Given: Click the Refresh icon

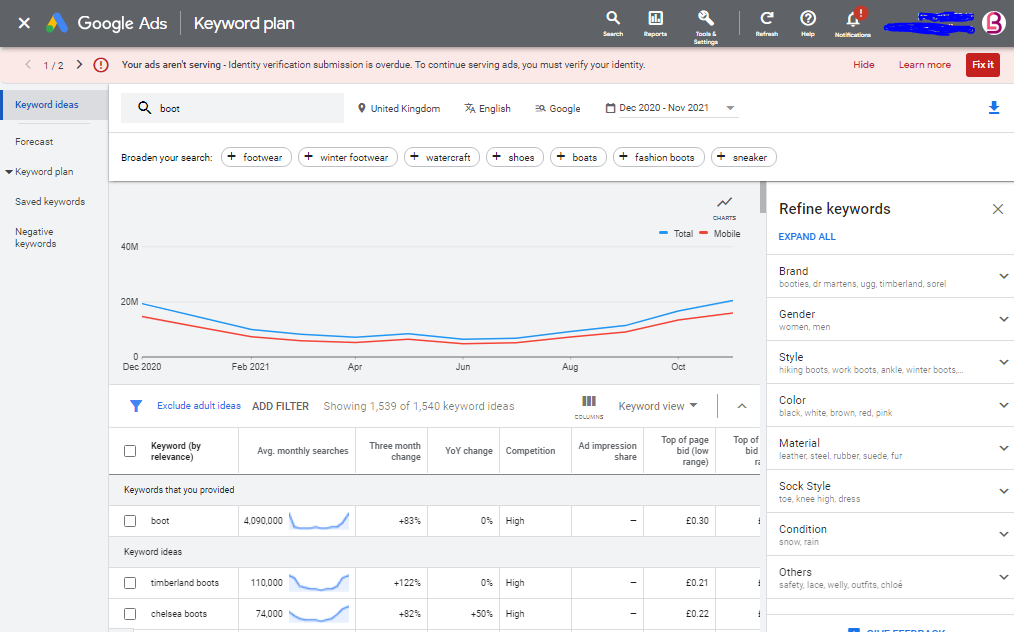Looking at the screenshot, I should [x=766, y=23].
